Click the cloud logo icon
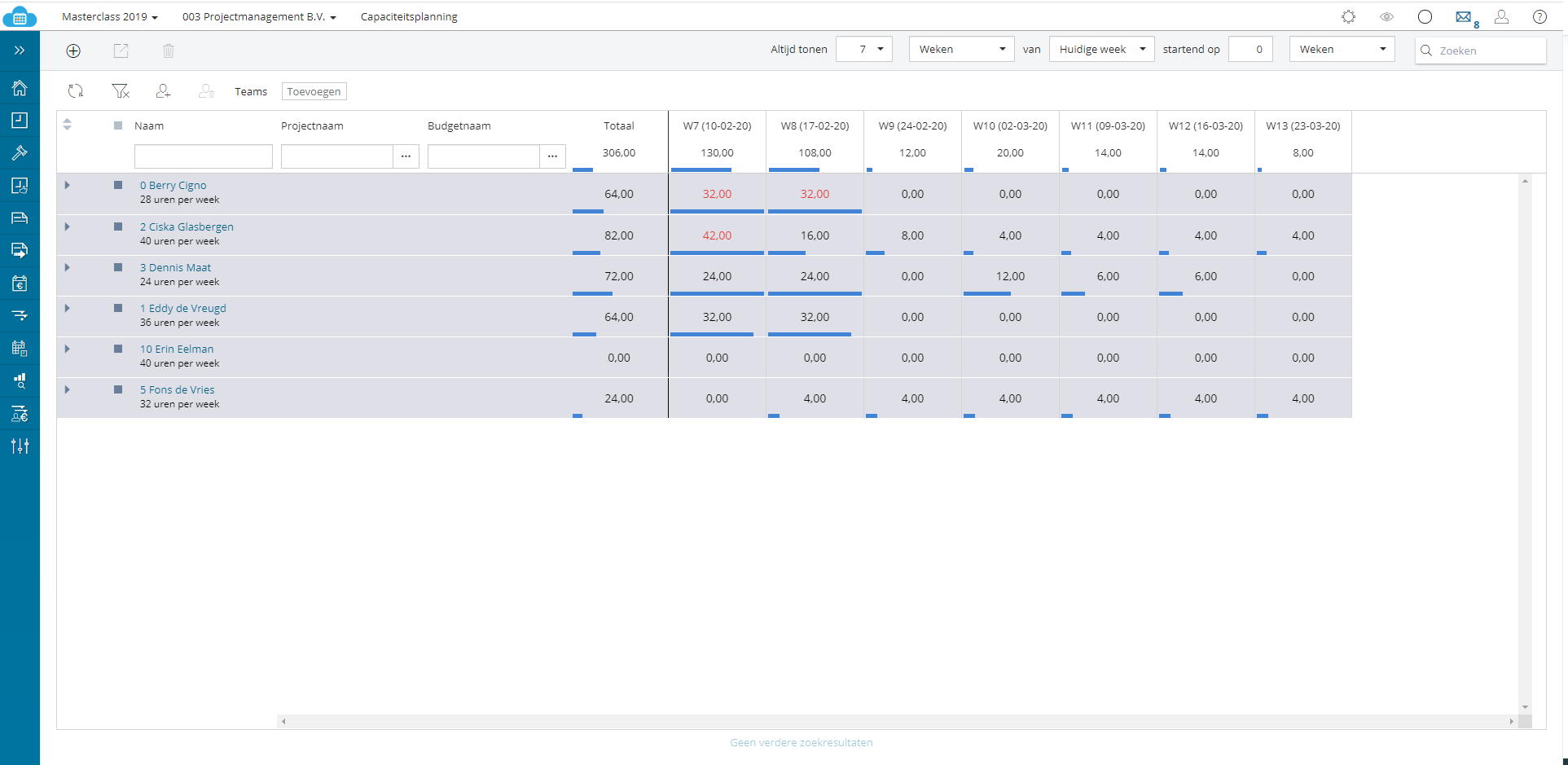The width and height of the screenshot is (1568, 765). pyautogui.click(x=20, y=16)
